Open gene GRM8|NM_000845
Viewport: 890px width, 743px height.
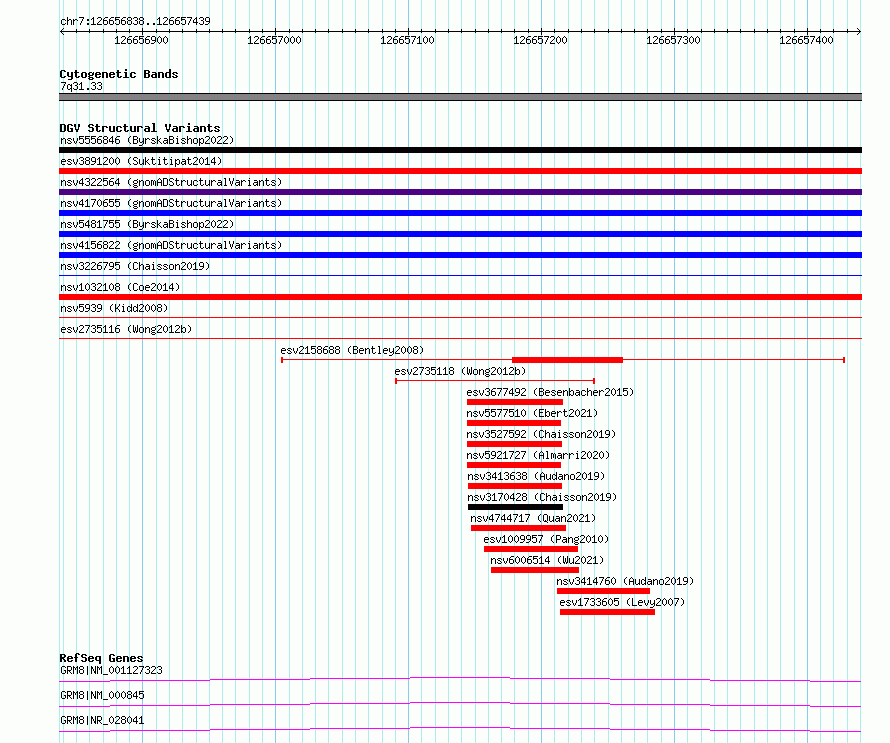pos(102,695)
